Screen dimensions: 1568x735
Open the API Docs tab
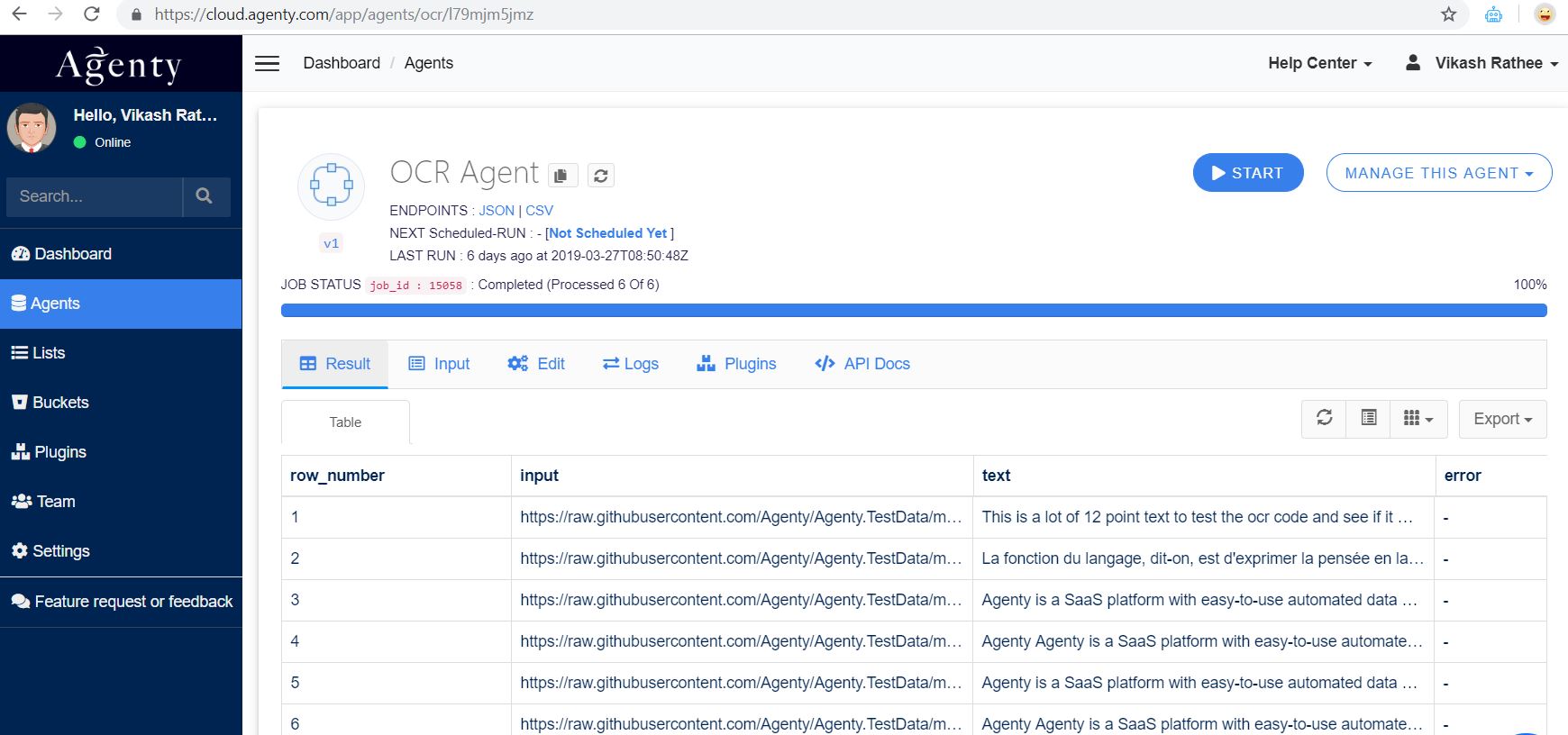862,364
